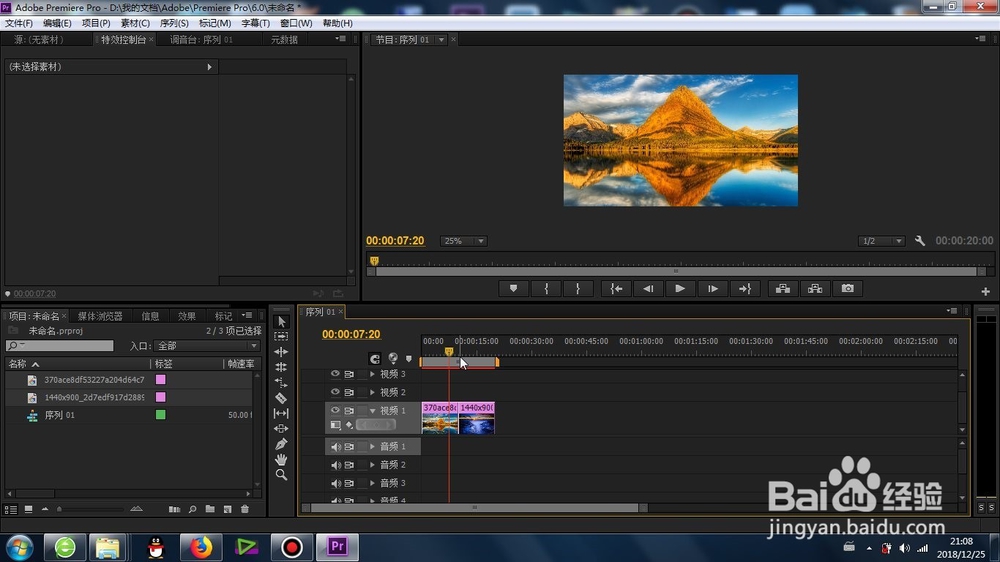The image size is (1000, 562).
Task: Select the Slide tool
Action: click(x=281, y=429)
